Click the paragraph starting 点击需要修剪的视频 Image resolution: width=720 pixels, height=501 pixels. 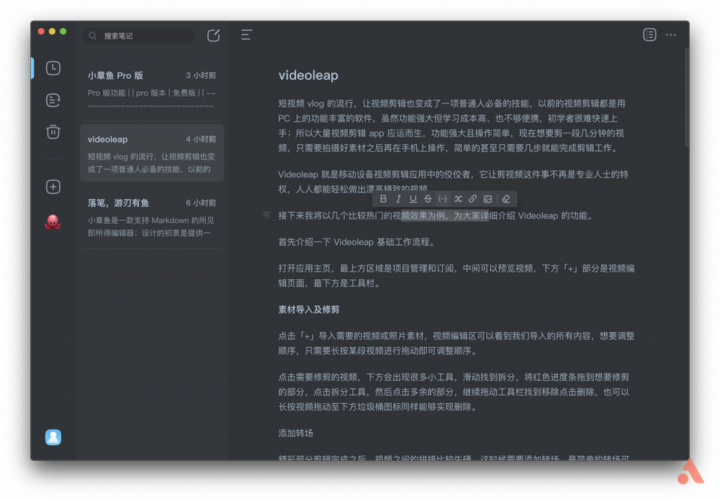click(454, 392)
